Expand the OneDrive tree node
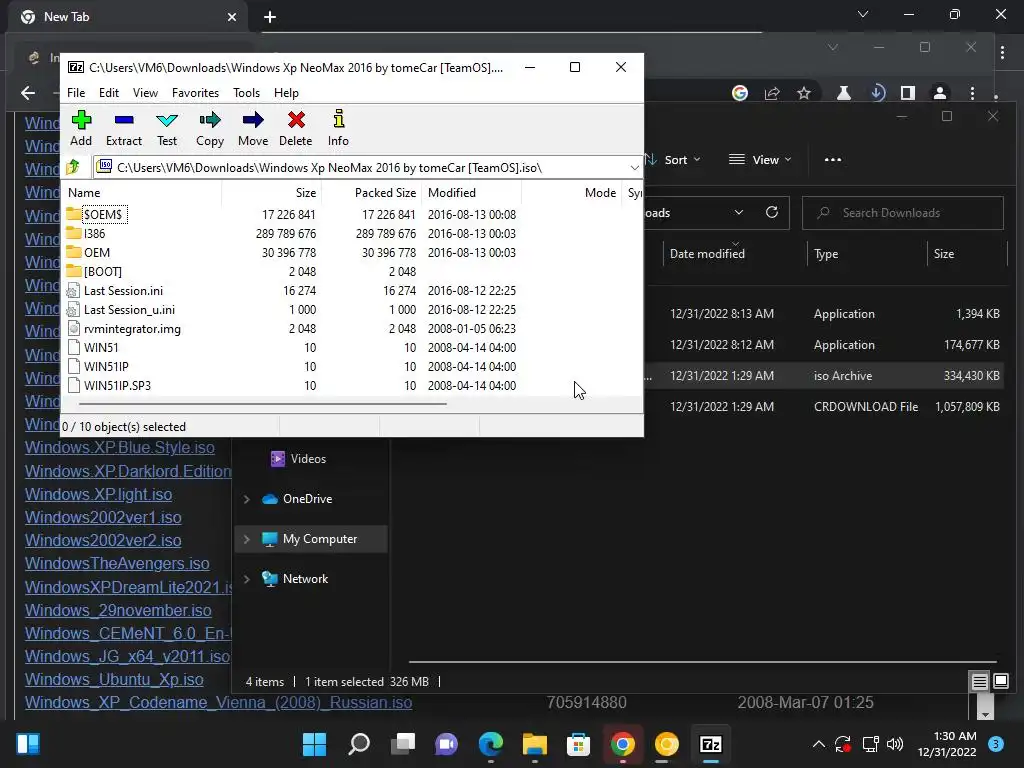Image resolution: width=1024 pixels, height=768 pixels. pos(247,499)
